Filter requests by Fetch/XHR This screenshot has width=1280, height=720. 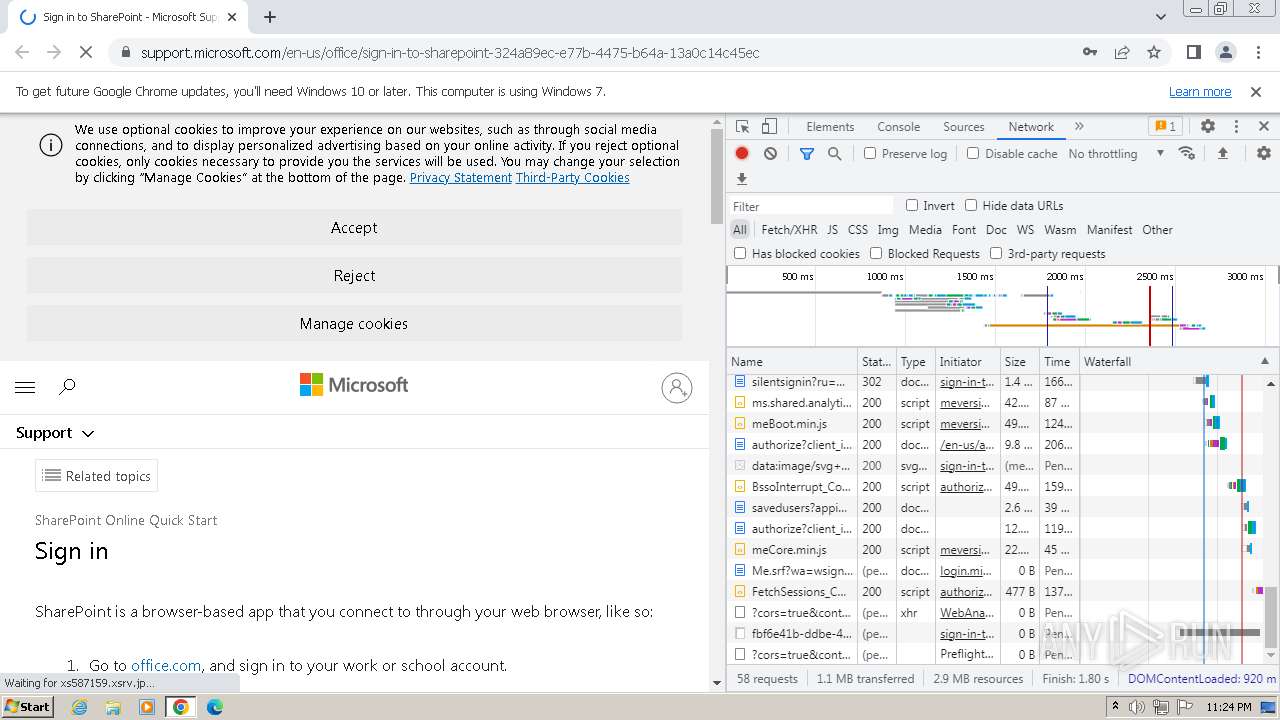(789, 229)
